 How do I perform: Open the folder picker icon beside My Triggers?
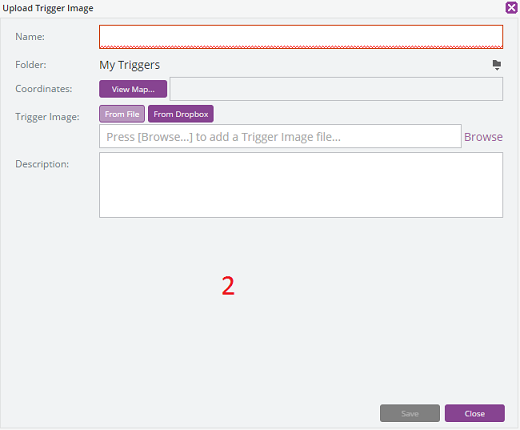(497, 65)
